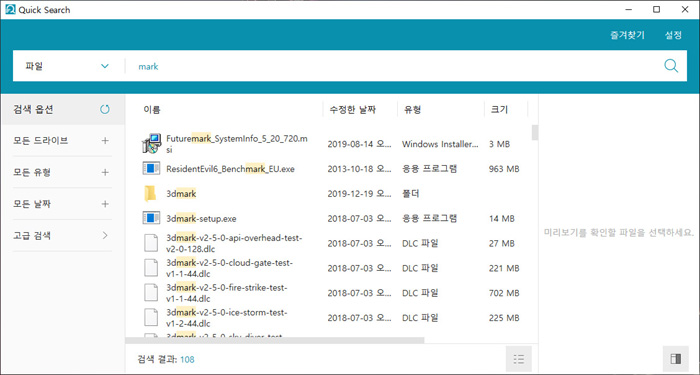Open the 파일 search type dropdown
Image resolution: width=700 pixels, height=375 pixels.
pos(67,66)
